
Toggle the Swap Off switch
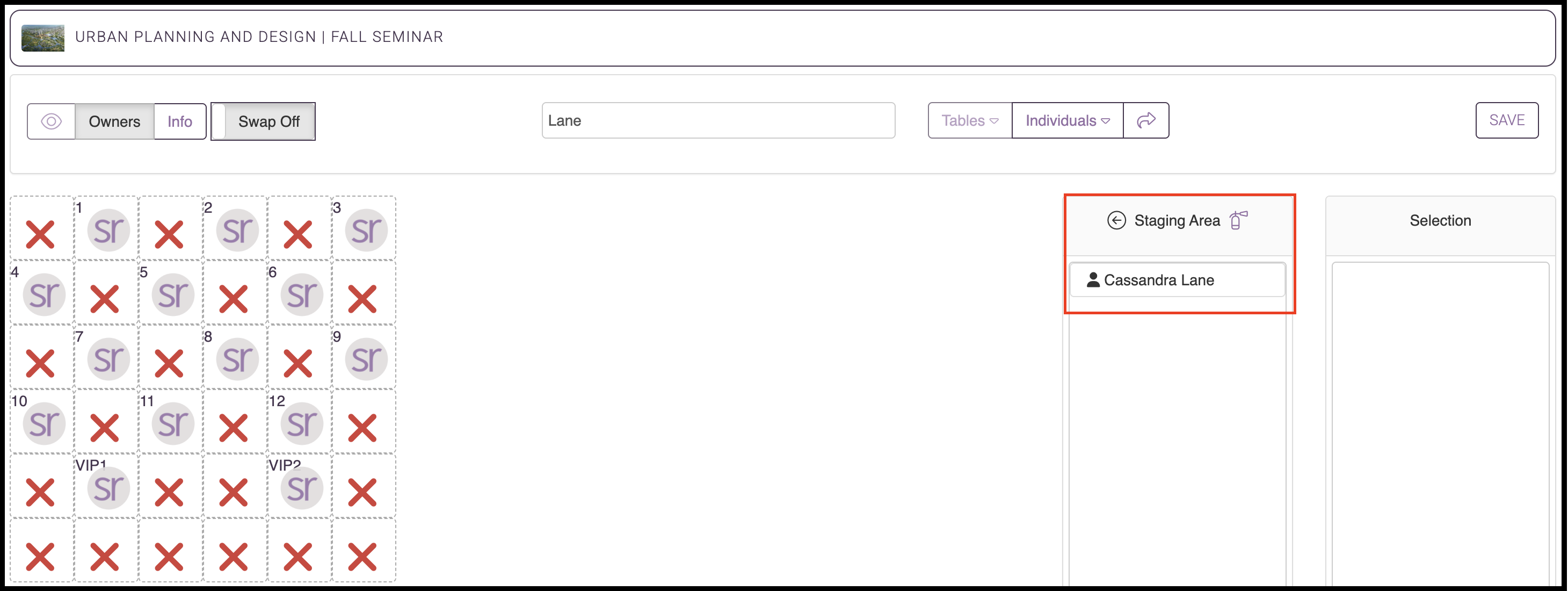pos(263,121)
